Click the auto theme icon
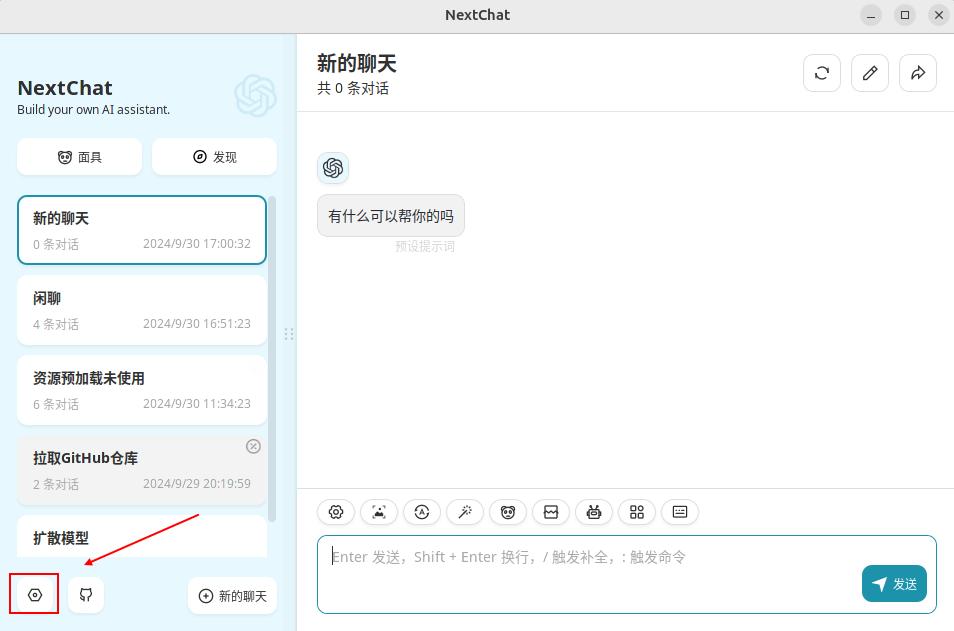 pos(422,512)
